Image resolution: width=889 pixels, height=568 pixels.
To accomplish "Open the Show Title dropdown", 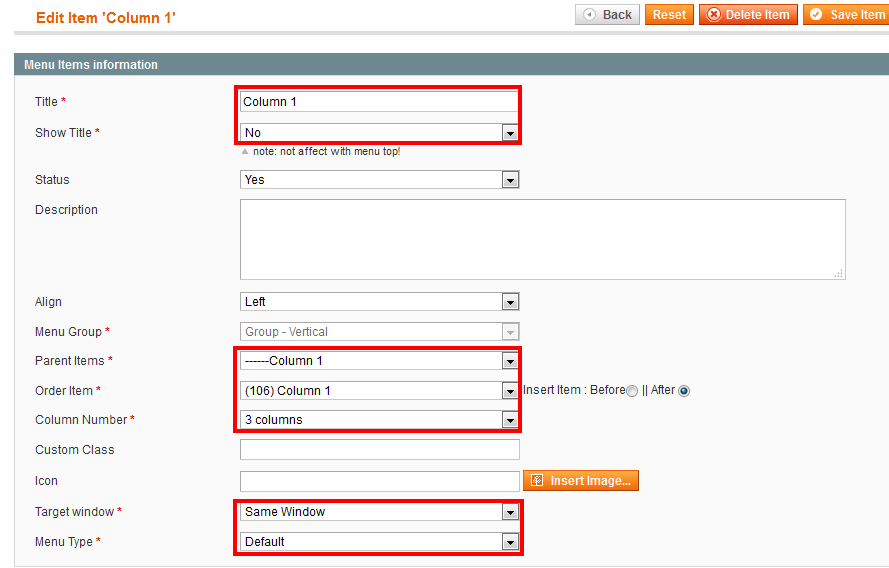I will [x=379, y=133].
